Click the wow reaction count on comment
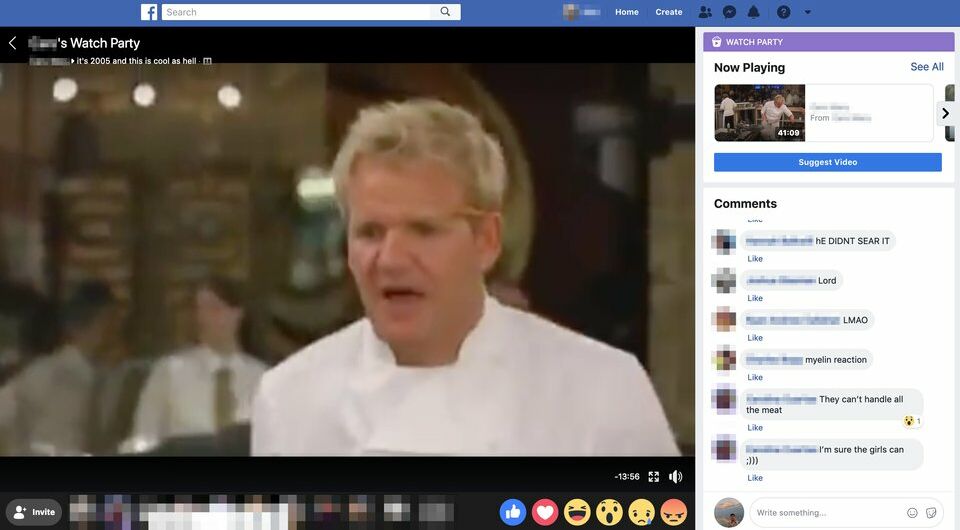Viewport: 960px width, 530px height. 912,421
